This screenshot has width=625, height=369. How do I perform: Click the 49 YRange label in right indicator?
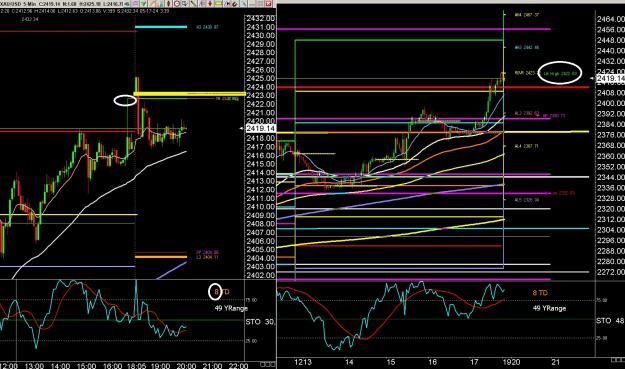(x=549, y=308)
